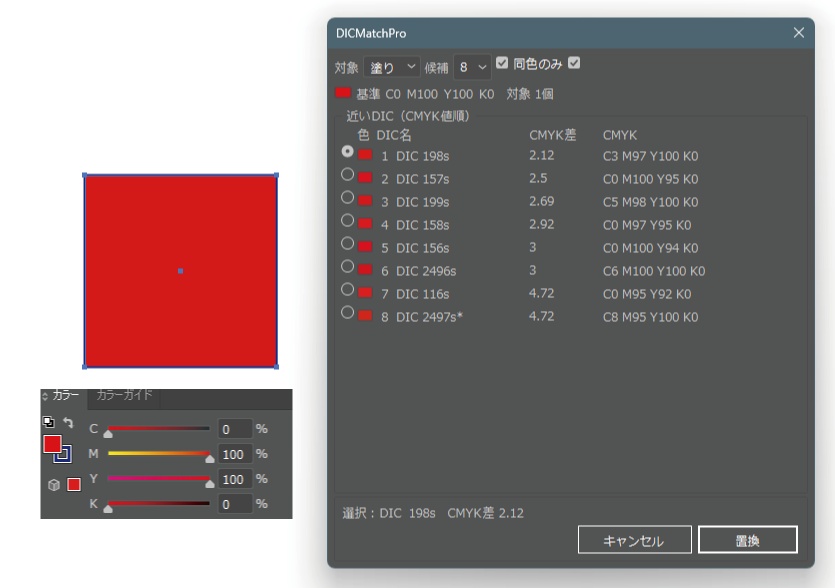Click the C cyan slider track
This screenshot has height=588, width=835.
click(x=159, y=428)
